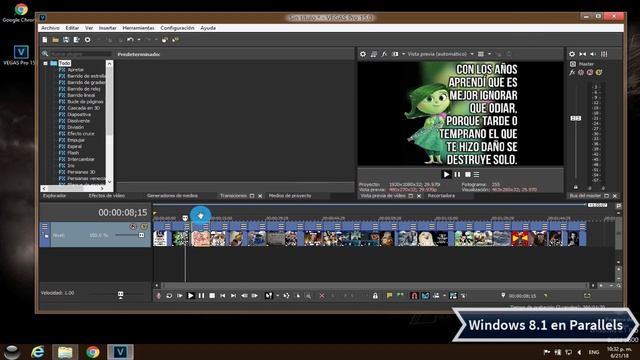This screenshot has height=360, width=640.
Task: Toggle lock envelopes padlock icon
Action: [x=375, y=296]
